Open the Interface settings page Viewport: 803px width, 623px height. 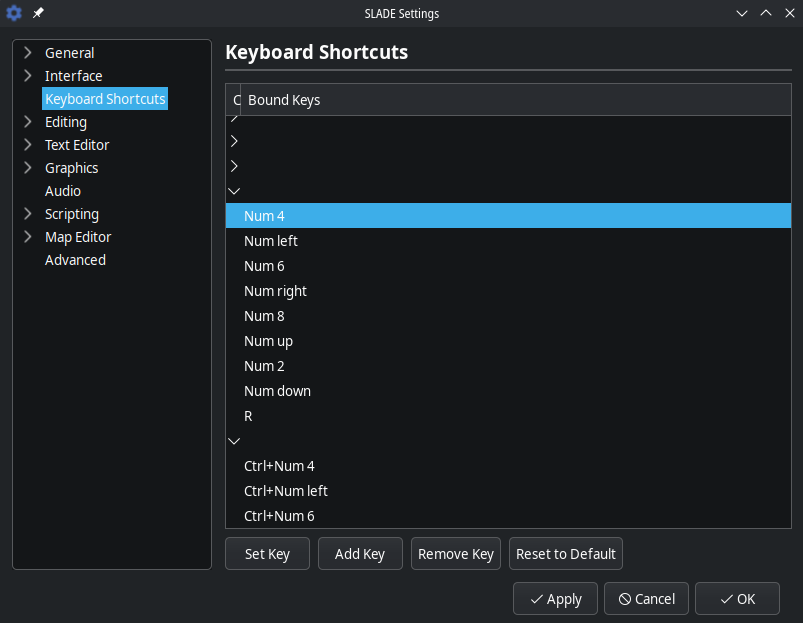74,76
